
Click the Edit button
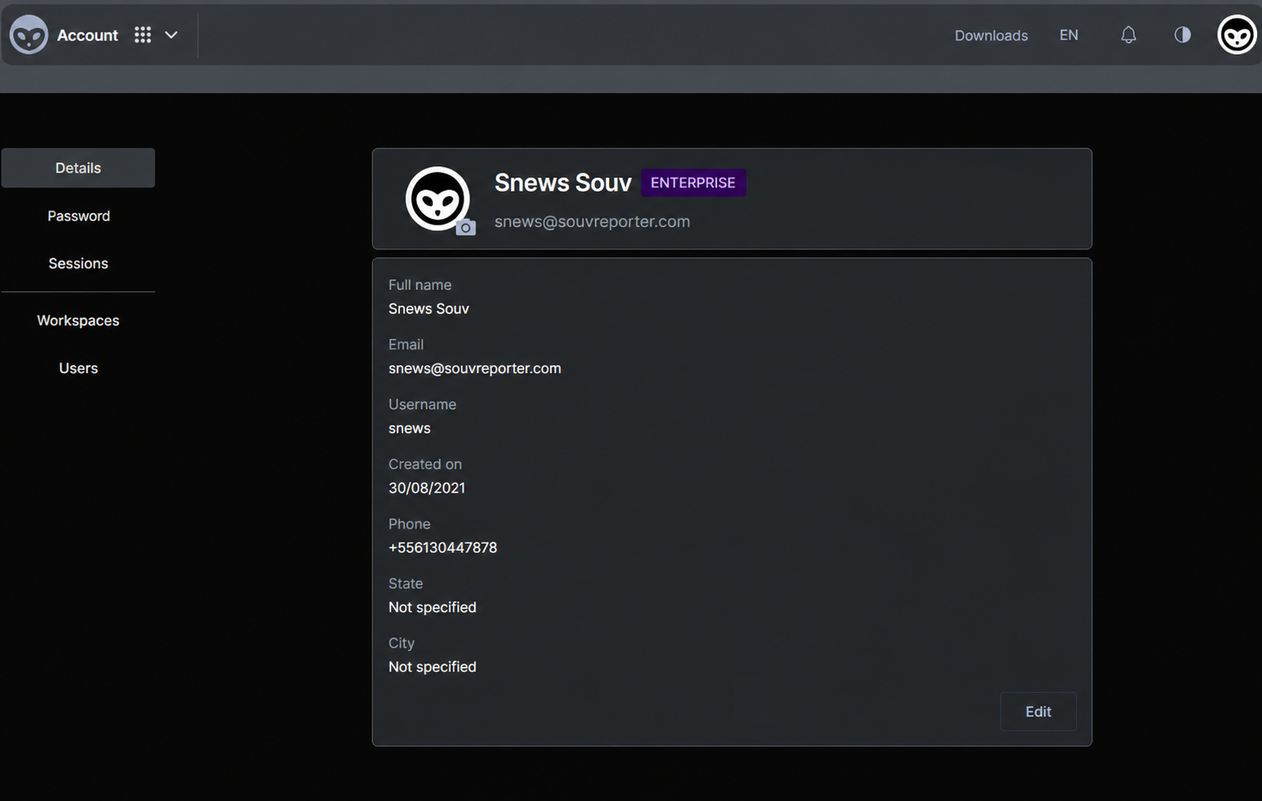(x=1038, y=712)
